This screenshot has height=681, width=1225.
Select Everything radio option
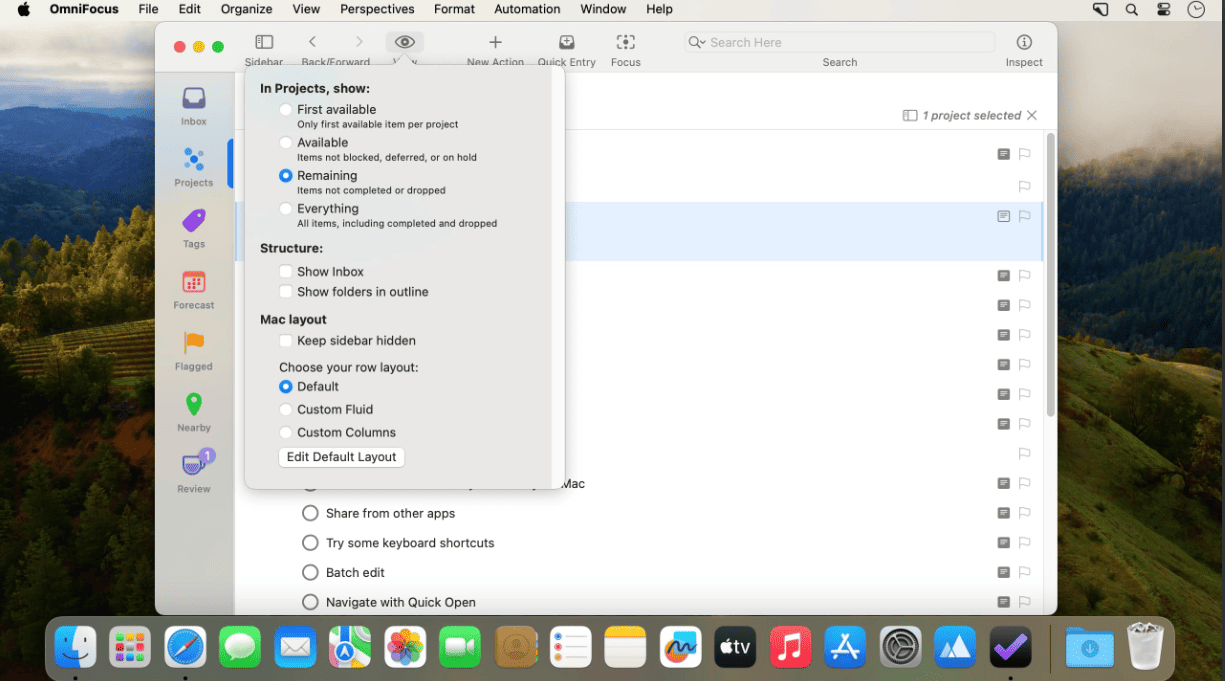286,209
